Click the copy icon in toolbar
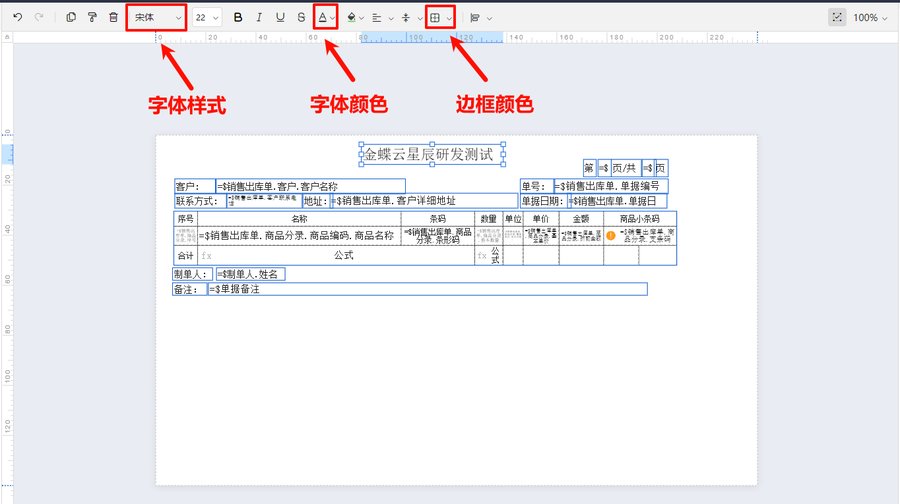The height and width of the screenshot is (504, 900). (x=71, y=17)
